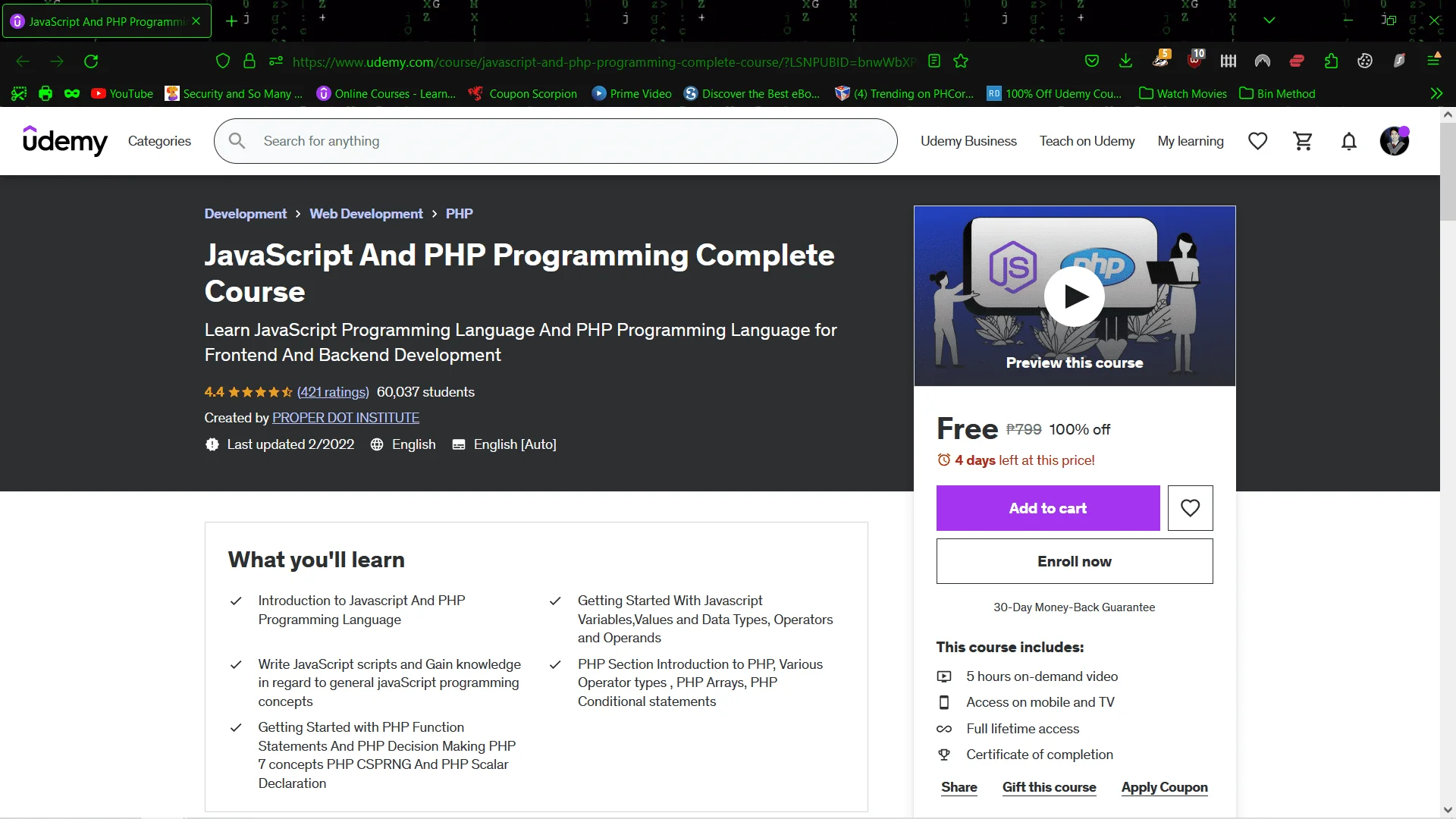Click the page vertical scrollbar thumb
Screen dimensions: 1456x819
pyautogui.click(x=1448, y=171)
